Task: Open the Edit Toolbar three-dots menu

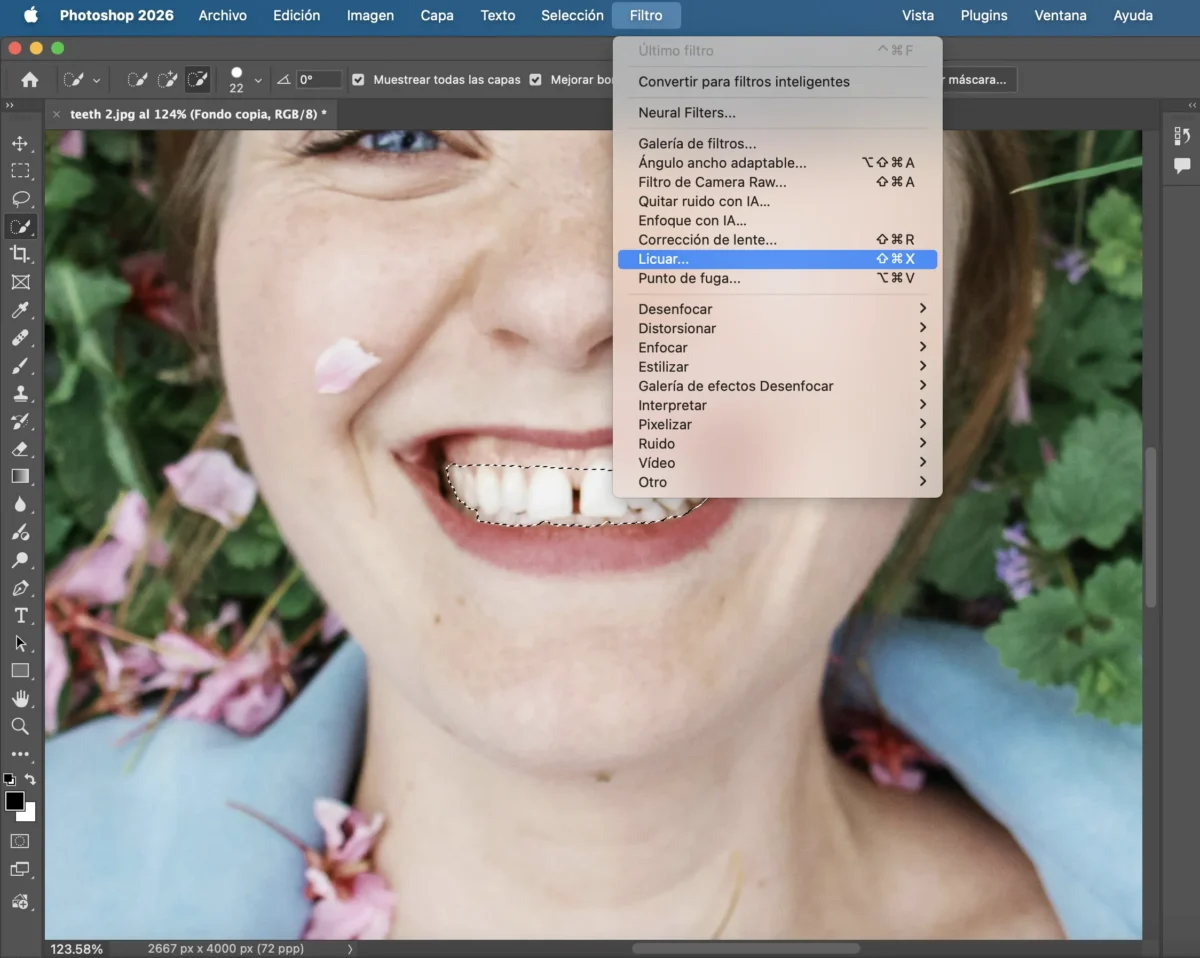Action: tap(20, 754)
